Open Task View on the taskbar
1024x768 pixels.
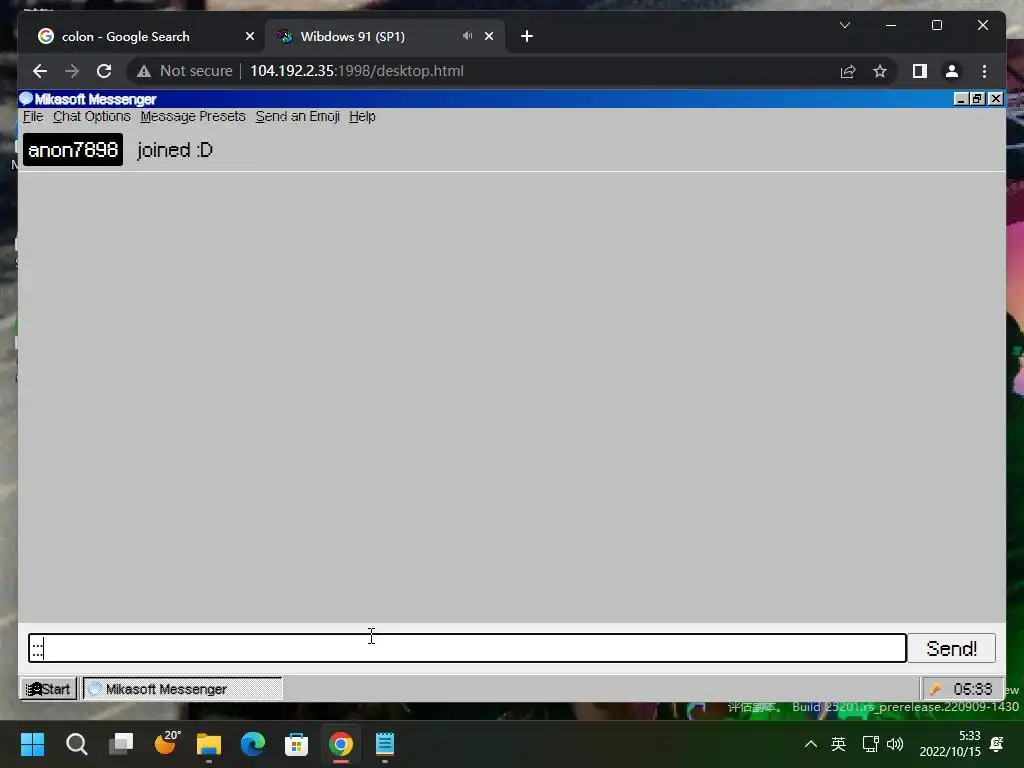pyautogui.click(x=121, y=744)
